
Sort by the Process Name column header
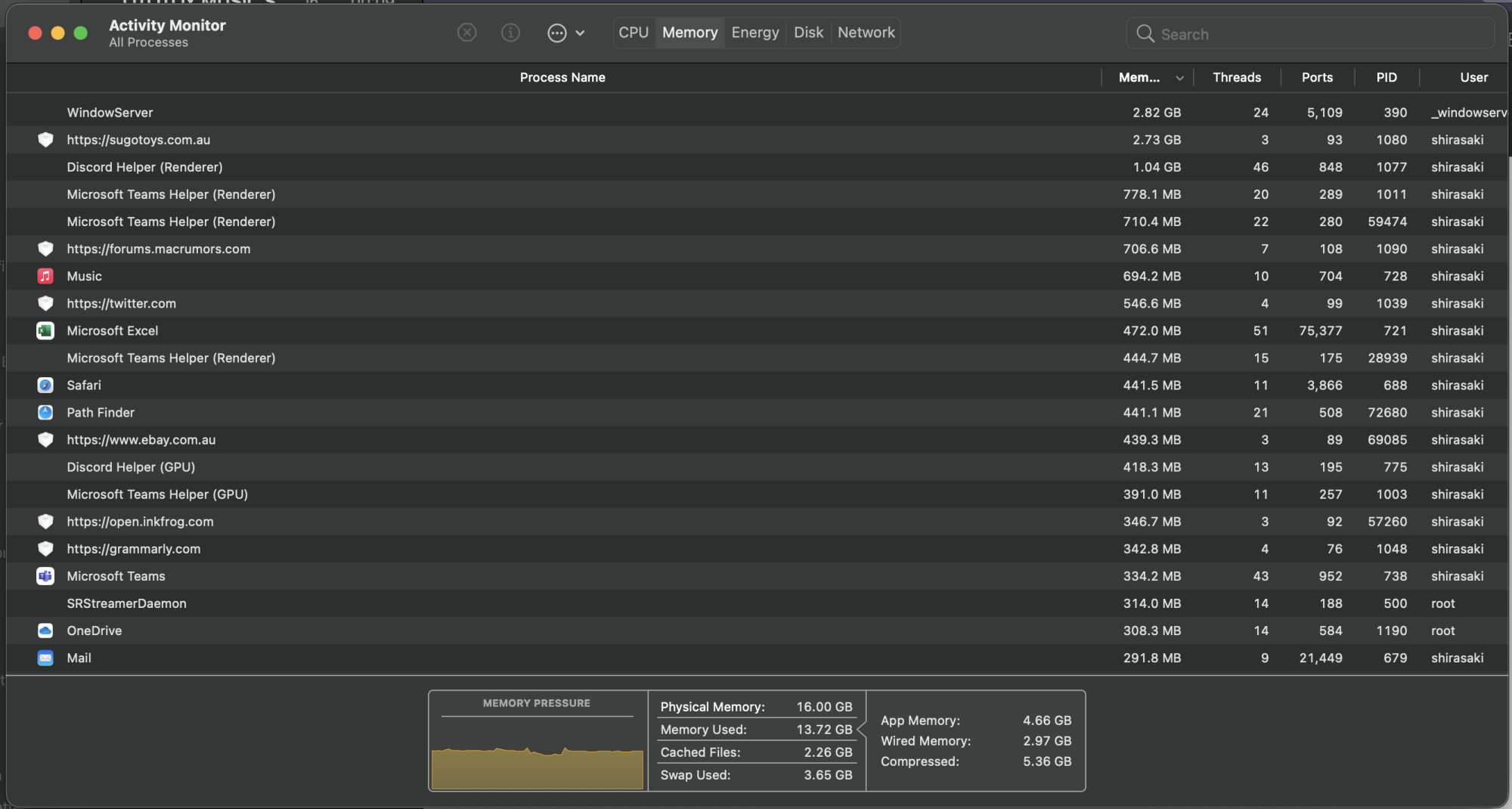coord(562,77)
